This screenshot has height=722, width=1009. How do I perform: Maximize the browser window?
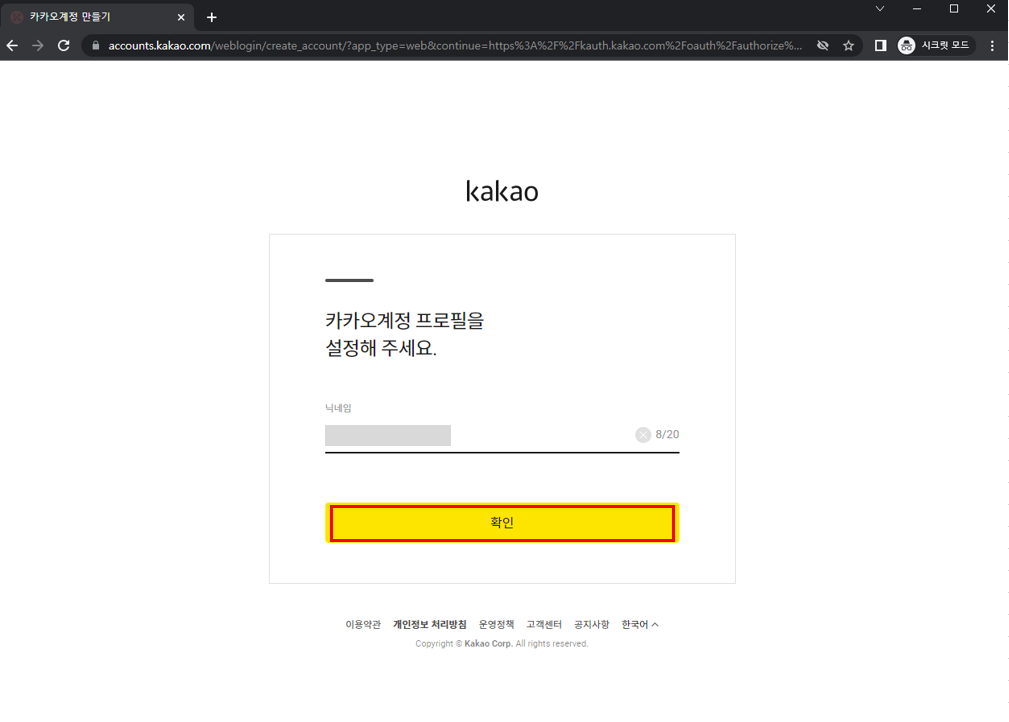tap(954, 9)
